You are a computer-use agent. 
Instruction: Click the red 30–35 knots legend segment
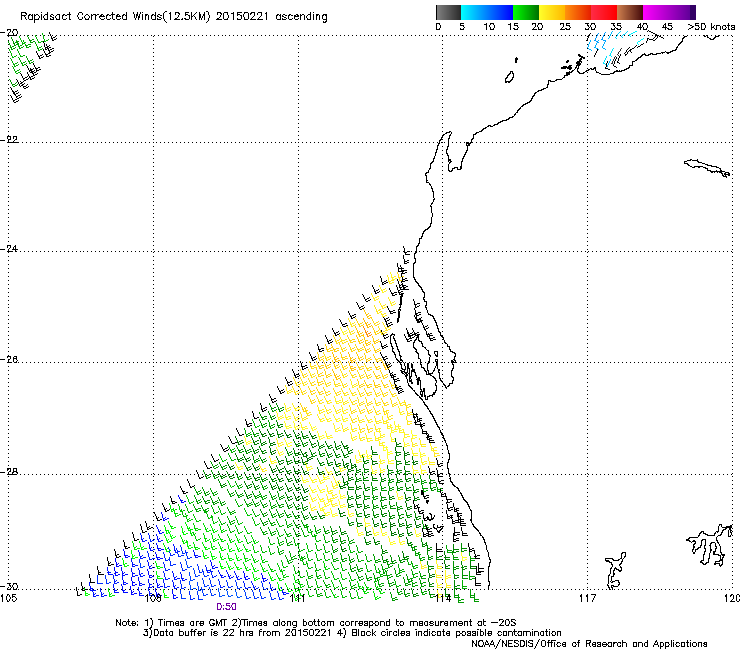(604, 12)
